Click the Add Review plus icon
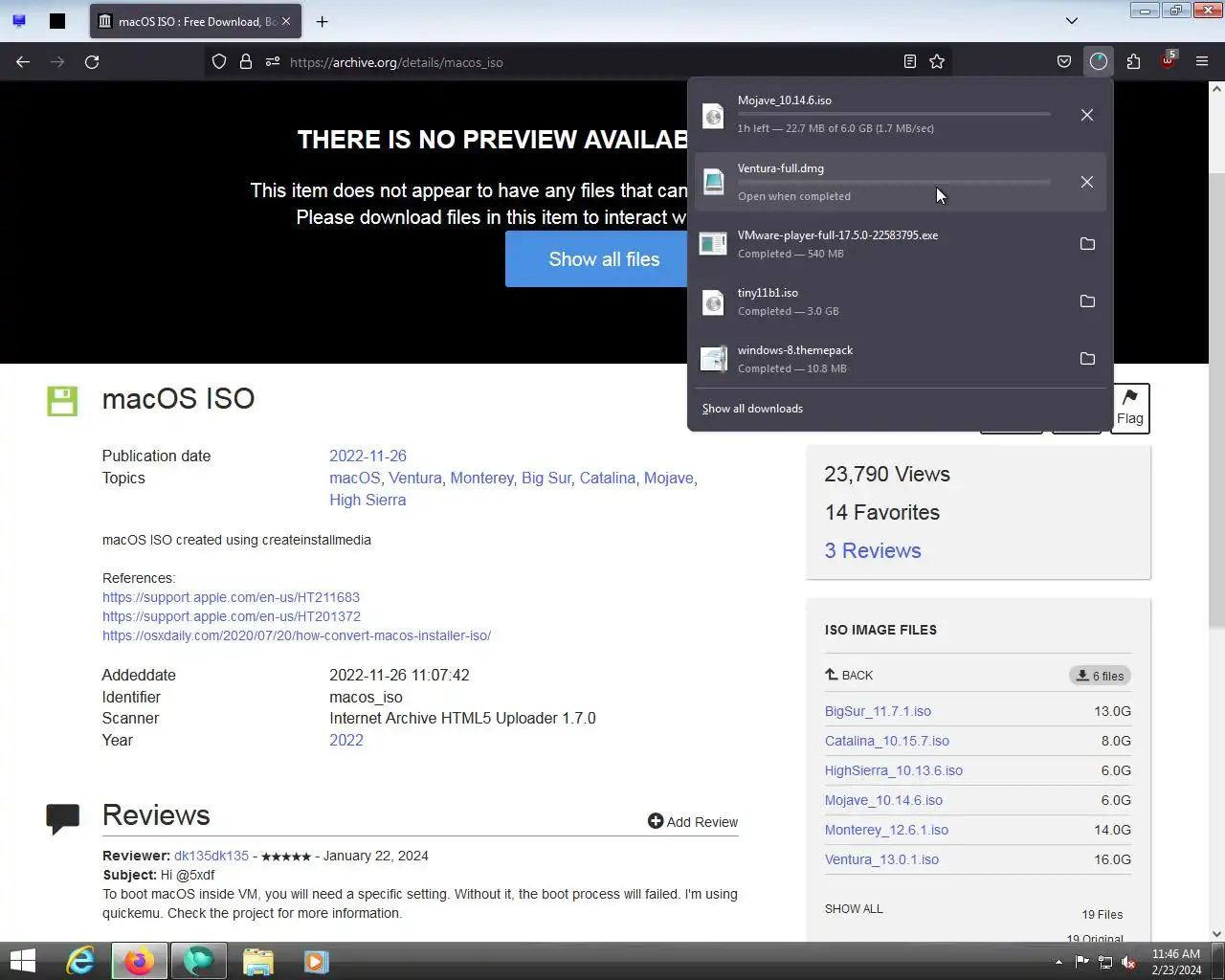The height and width of the screenshot is (980, 1225). pos(656,821)
